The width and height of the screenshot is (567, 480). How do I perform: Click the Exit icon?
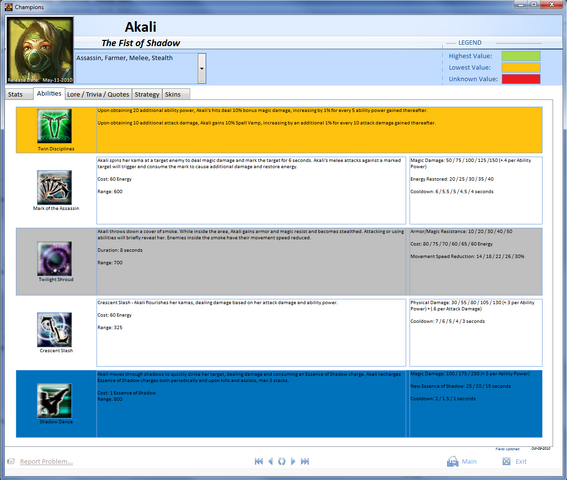(x=506, y=461)
